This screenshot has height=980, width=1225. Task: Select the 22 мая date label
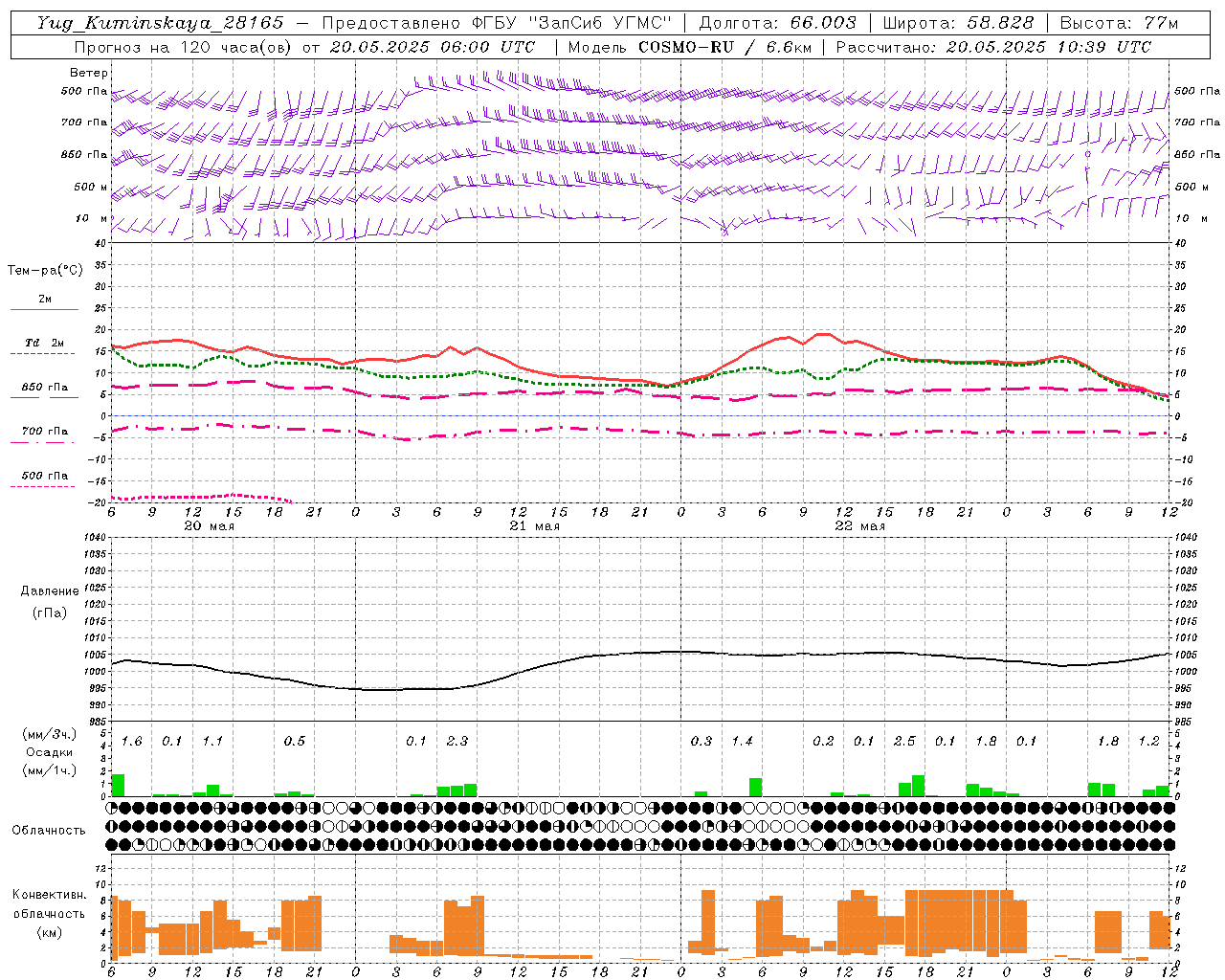coord(859,526)
